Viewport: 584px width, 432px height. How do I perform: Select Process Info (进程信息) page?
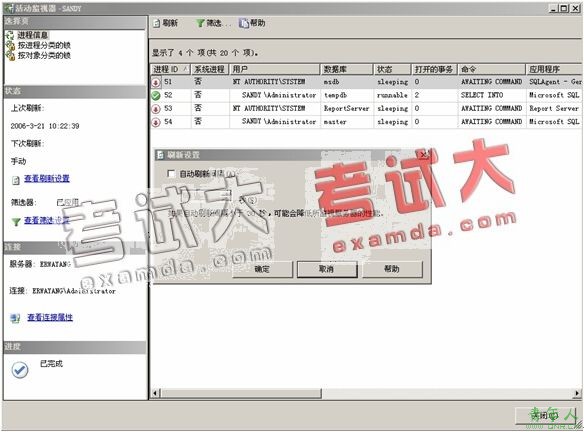point(33,35)
